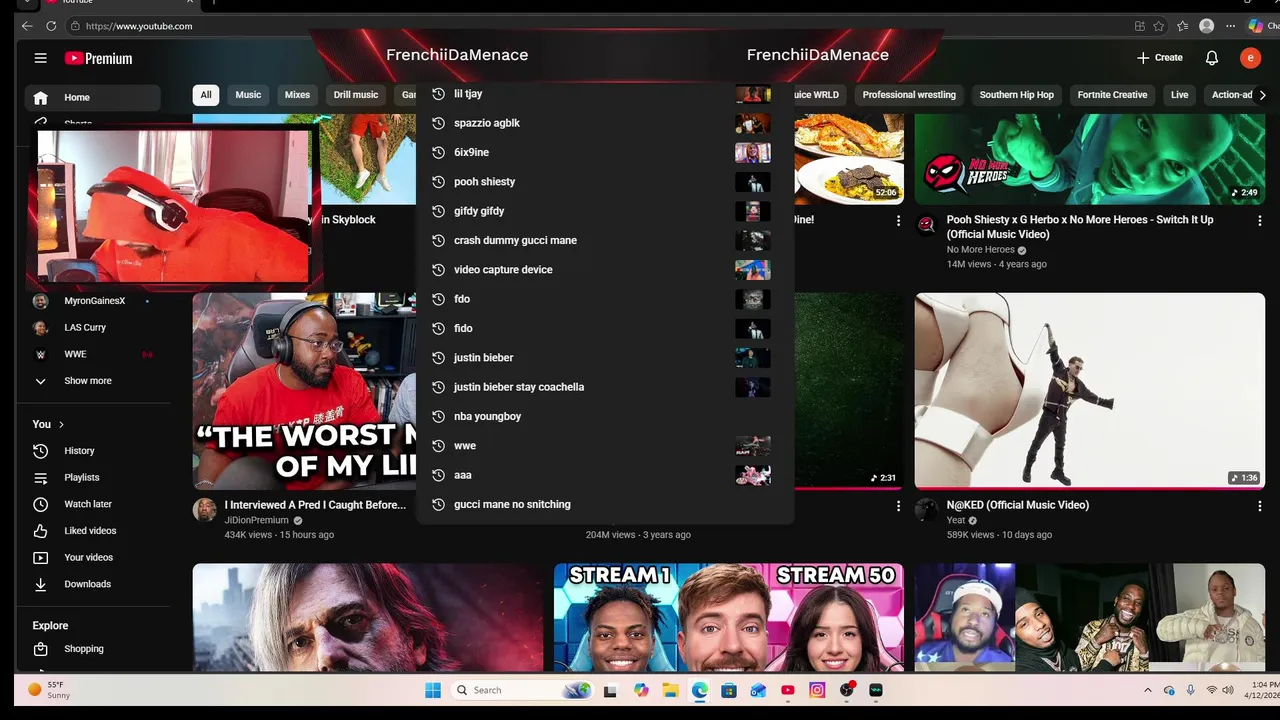
Task: Open File Explorer from the taskbar
Action: 670,690
